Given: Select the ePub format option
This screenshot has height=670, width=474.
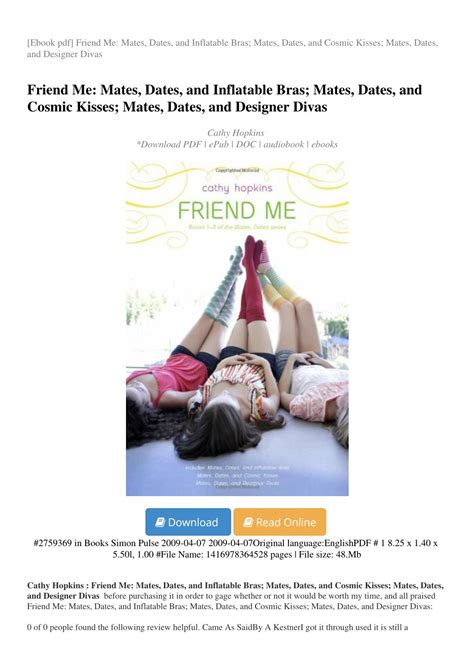Looking at the screenshot, I should (x=219, y=144).
